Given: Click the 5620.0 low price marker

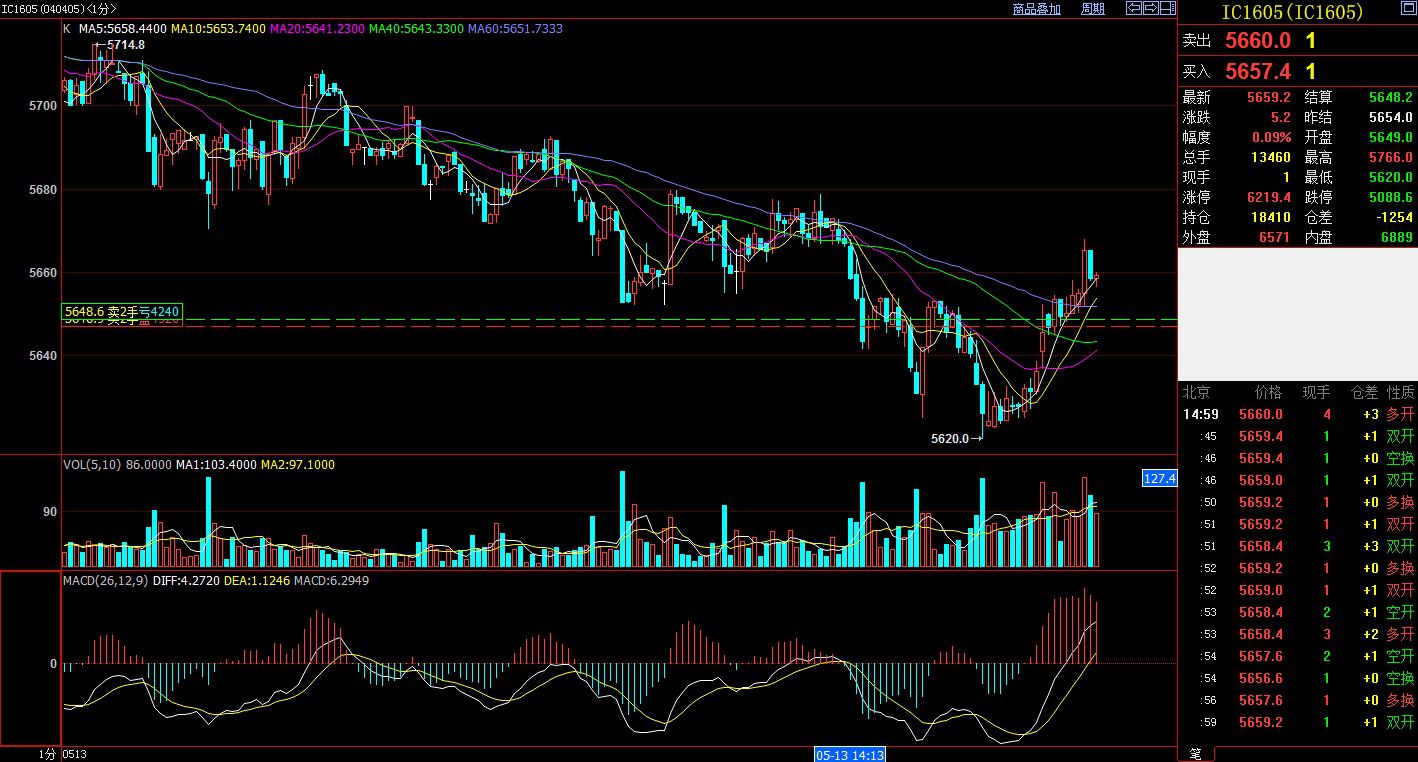Looking at the screenshot, I should [950, 438].
